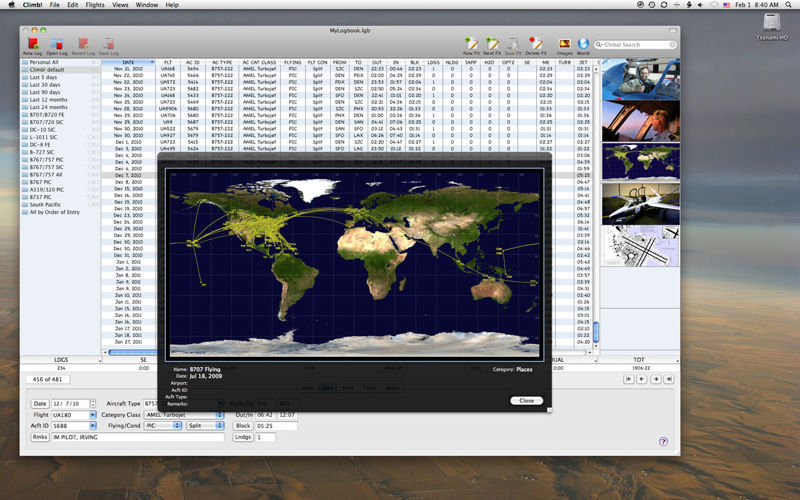Click the New Log toolbar icon
800x500 pixels.
pos(33,44)
